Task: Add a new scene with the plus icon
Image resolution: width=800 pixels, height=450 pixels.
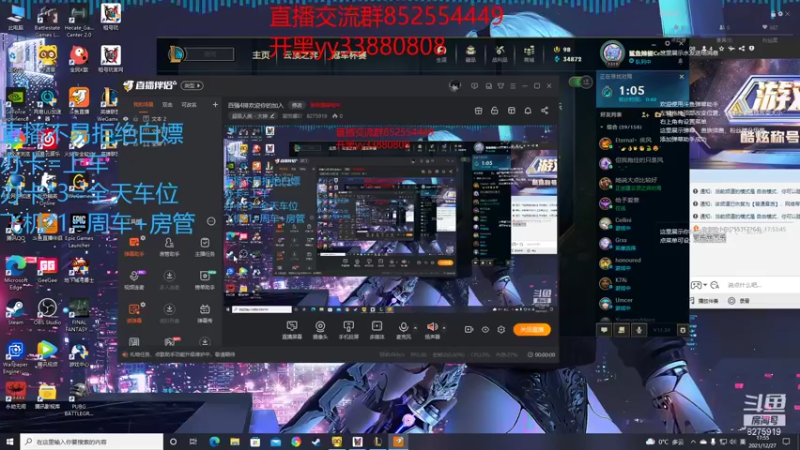Action: pos(215,105)
